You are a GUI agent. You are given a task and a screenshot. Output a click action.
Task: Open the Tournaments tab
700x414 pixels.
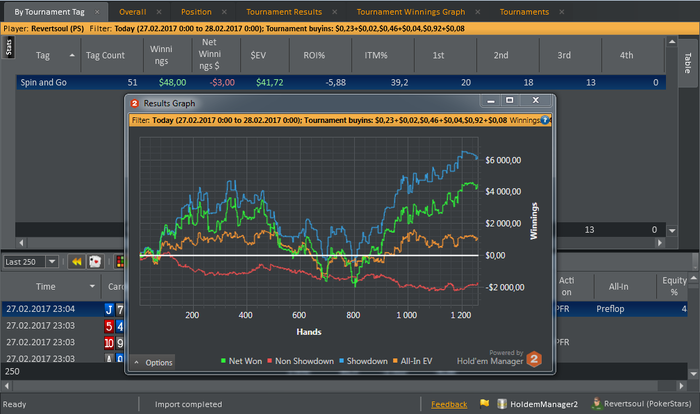(524, 12)
